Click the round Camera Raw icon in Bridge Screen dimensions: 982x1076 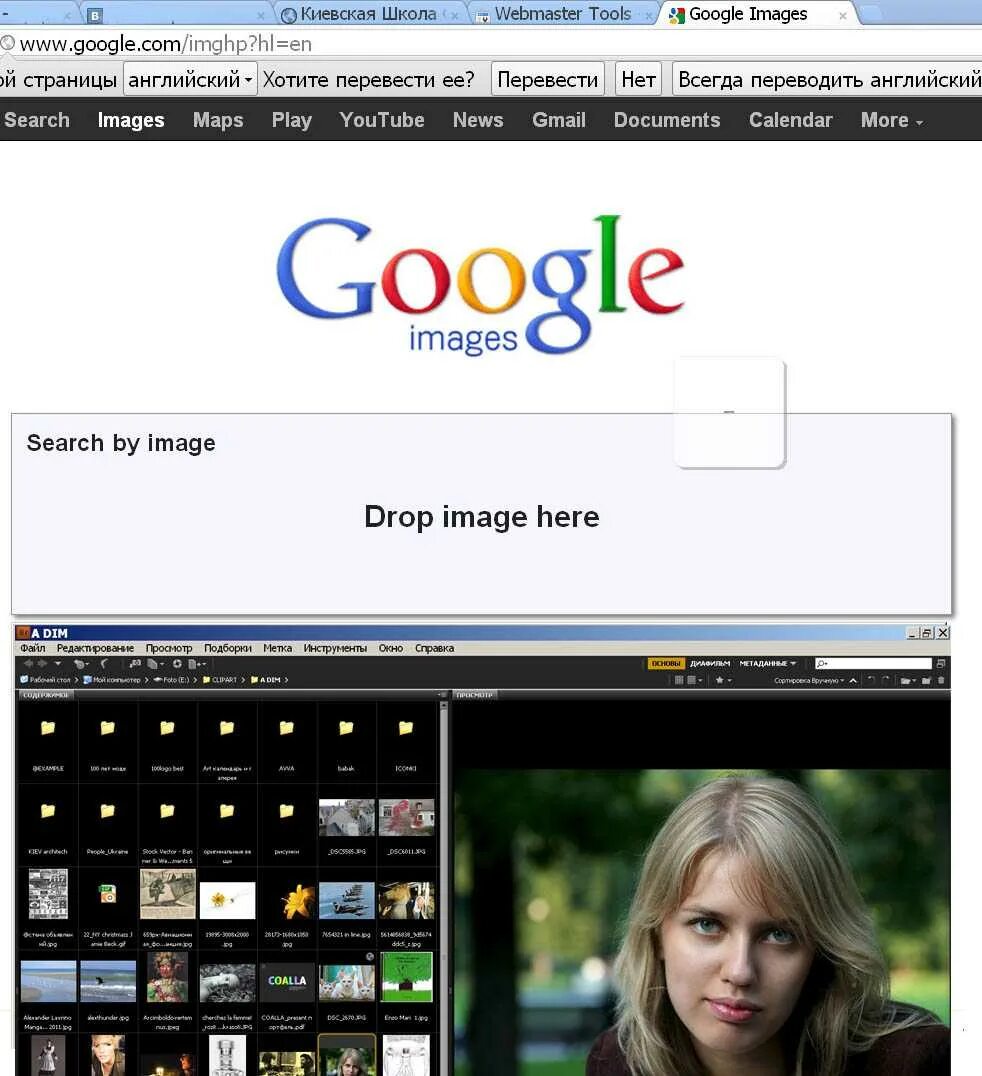177,664
